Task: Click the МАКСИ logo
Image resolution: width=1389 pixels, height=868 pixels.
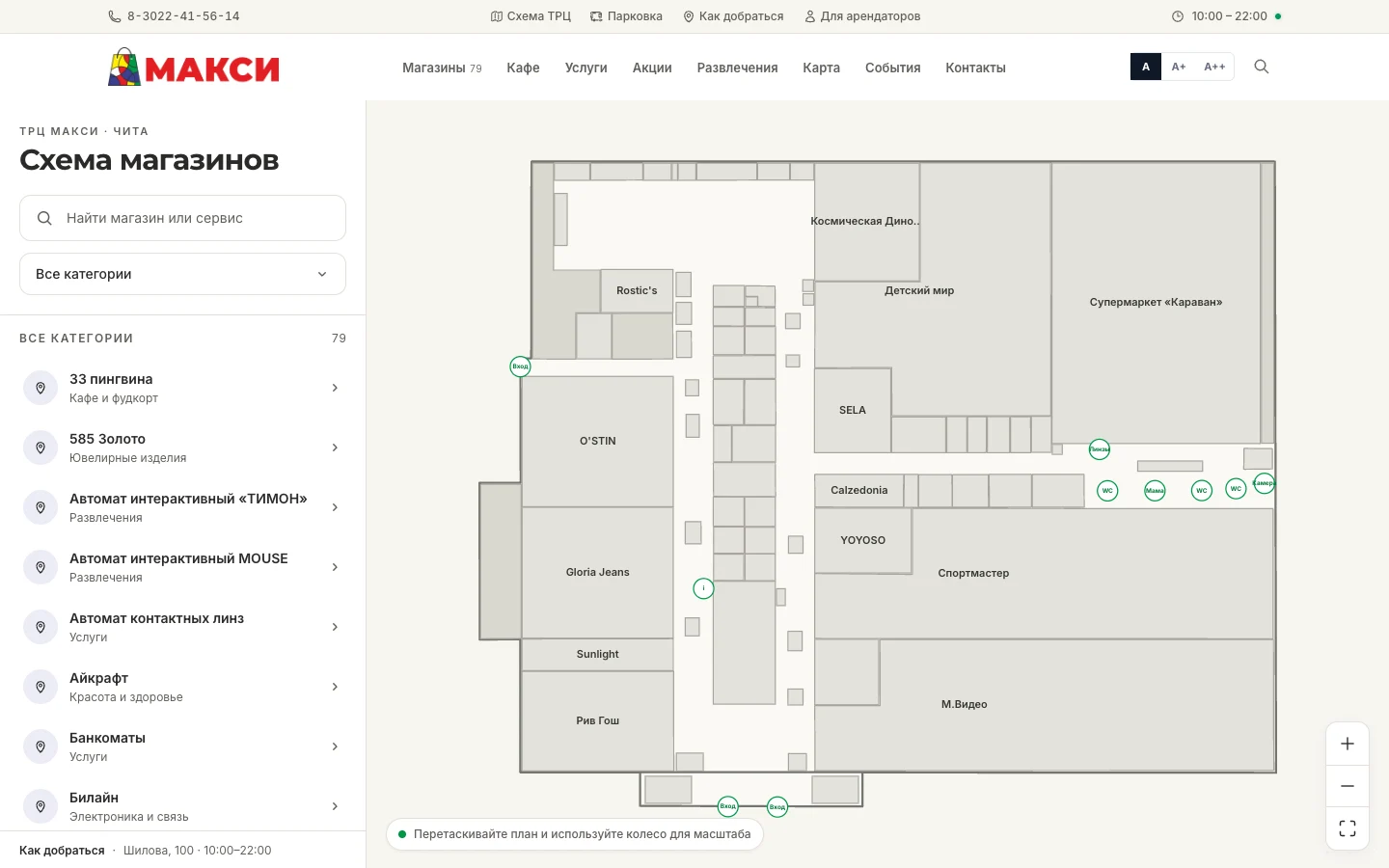Action: click(x=194, y=68)
